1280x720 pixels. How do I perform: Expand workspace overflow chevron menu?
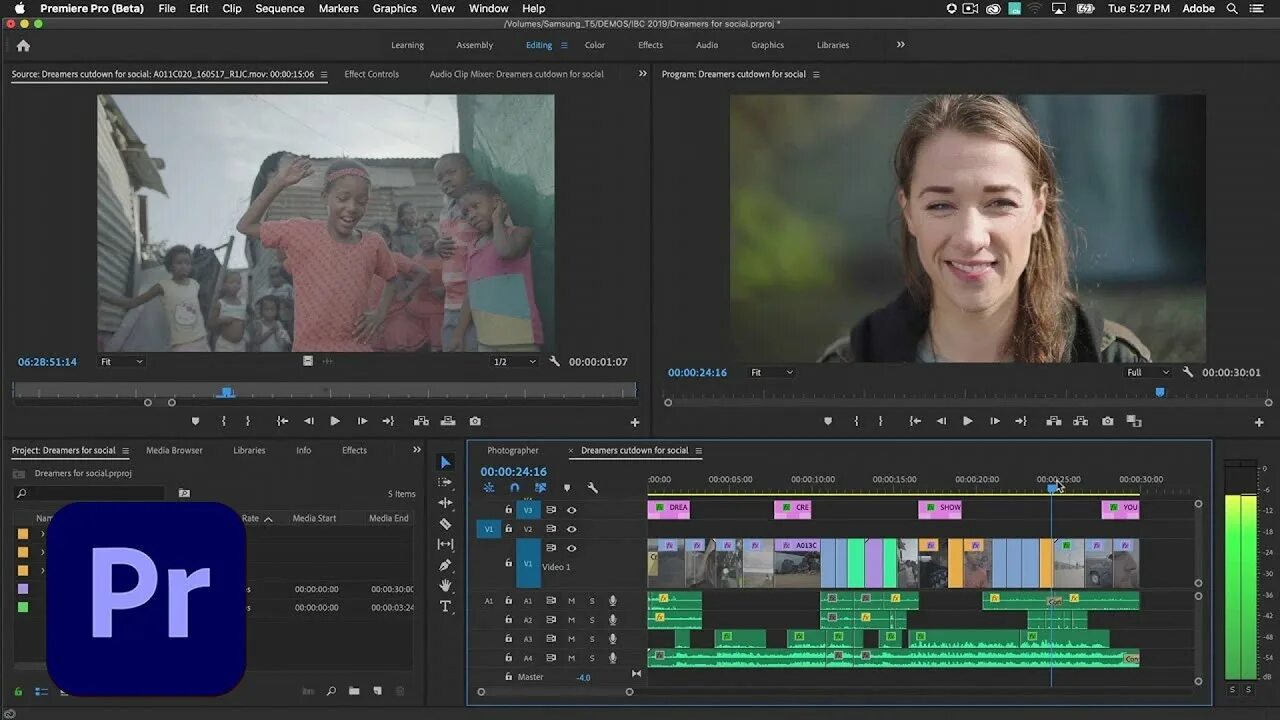[900, 45]
